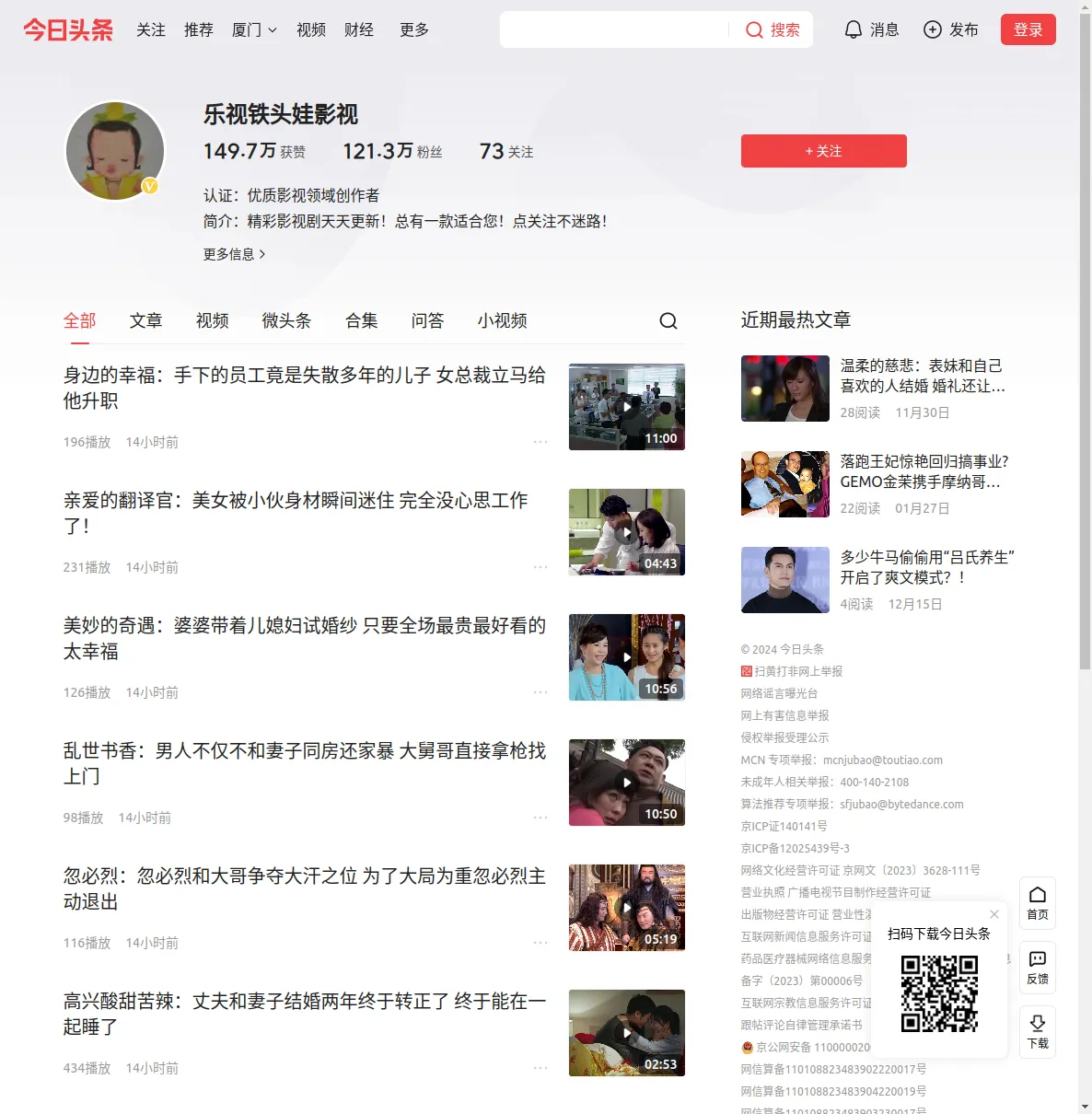Click thumbnail for 温柔的慈悲 hot article
1092x1114 pixels.
[785, 389]
